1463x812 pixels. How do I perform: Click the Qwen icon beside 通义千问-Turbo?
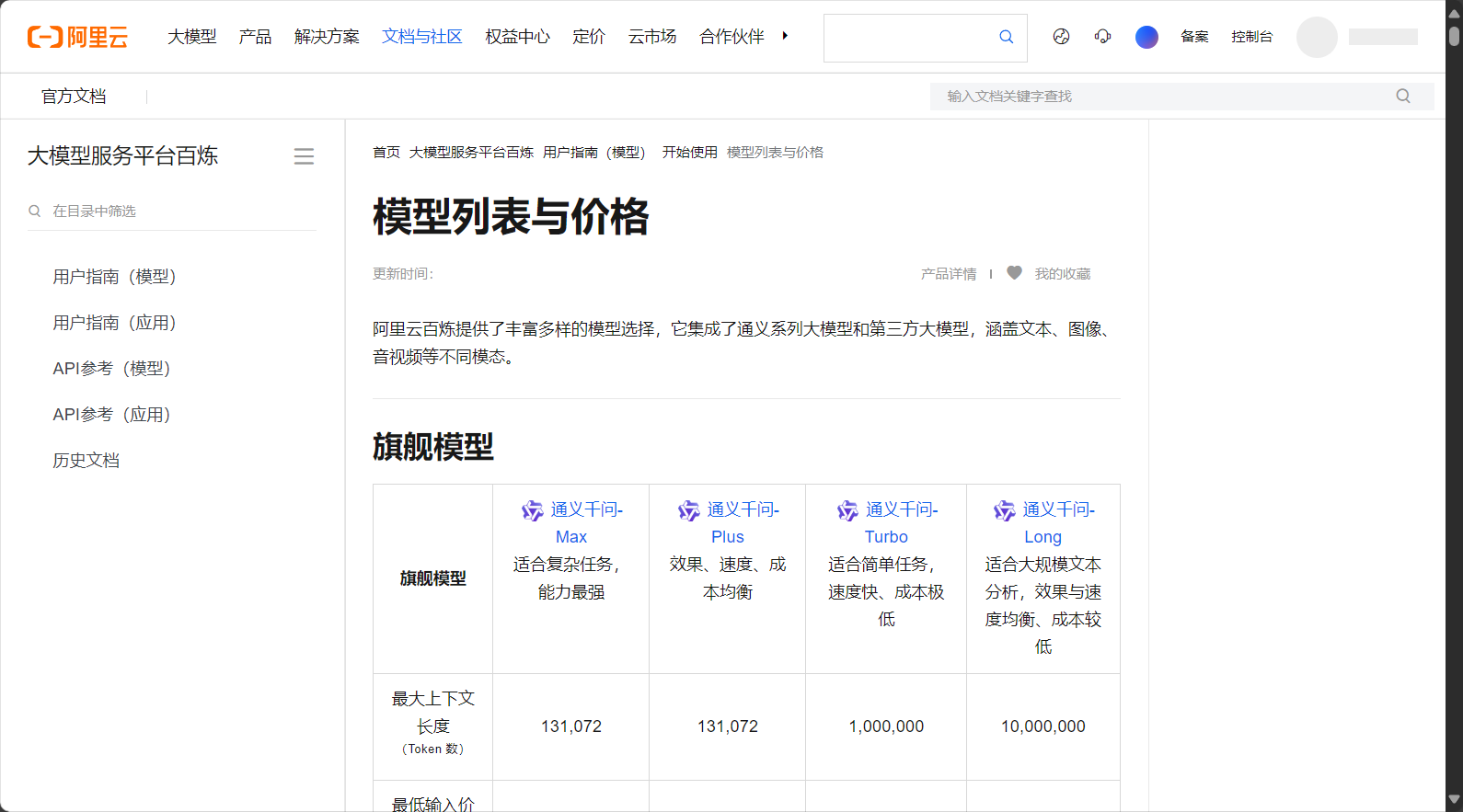[847, 510]
